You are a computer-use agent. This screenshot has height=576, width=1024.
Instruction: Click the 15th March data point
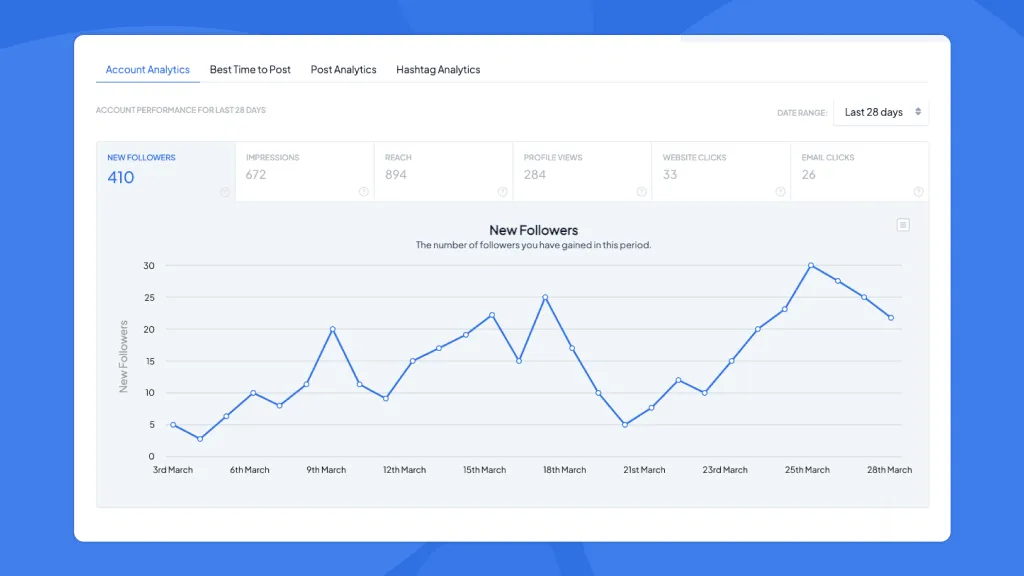492,315
